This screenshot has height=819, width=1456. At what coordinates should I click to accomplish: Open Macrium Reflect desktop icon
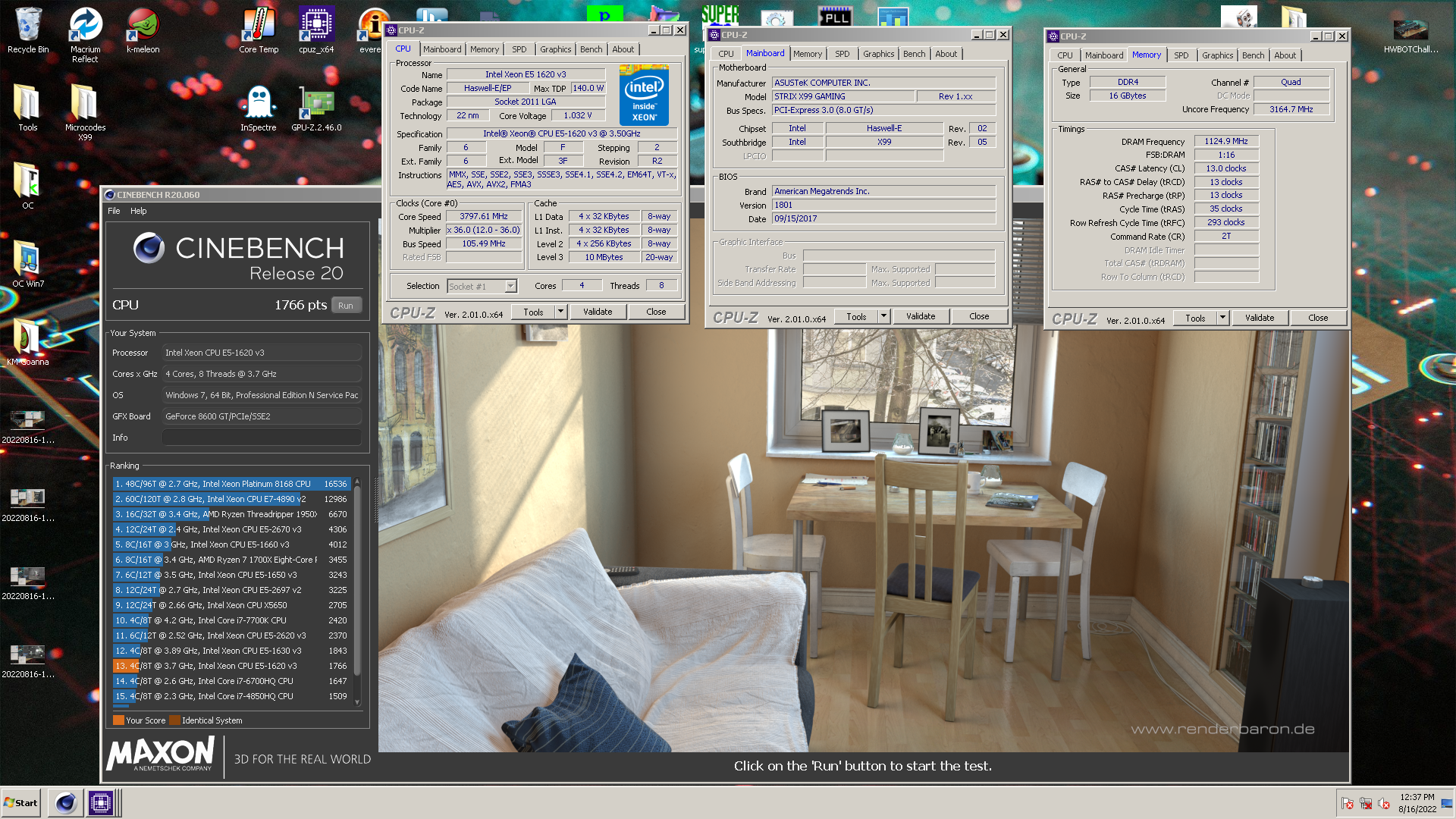point(85,35)
